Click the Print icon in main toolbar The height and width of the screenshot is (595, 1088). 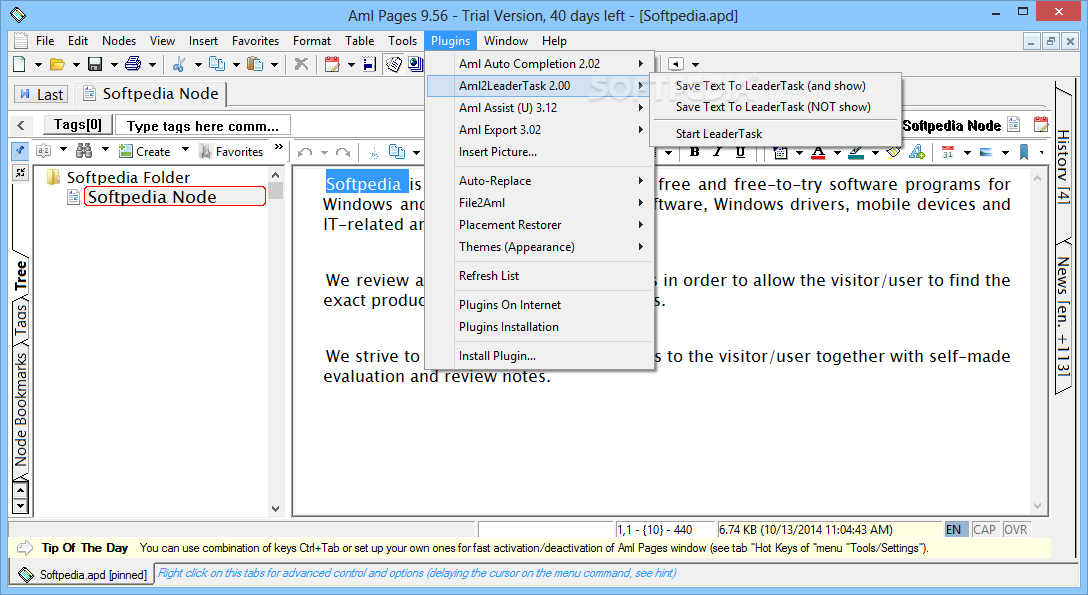[133, 64]
